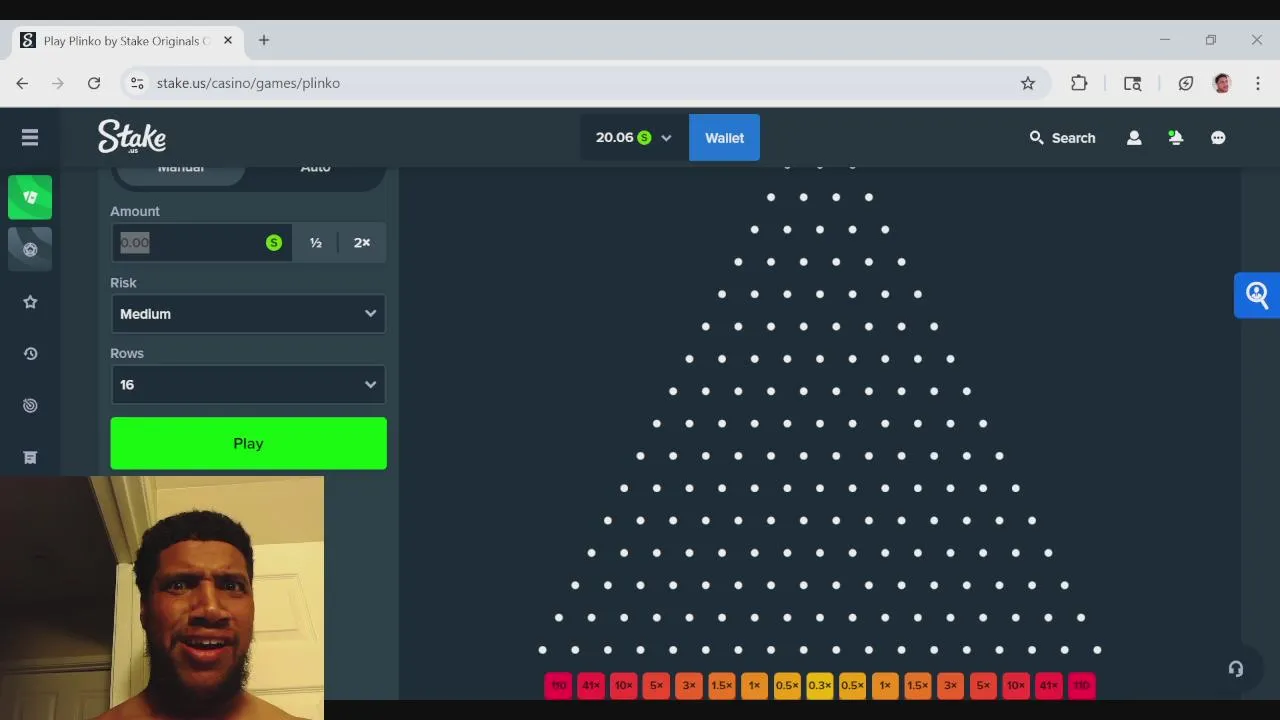Click the address bar URL stake.us/casino/games/plinko
The width and height of the screenshot is (1280, 720).
coord(248,83)
